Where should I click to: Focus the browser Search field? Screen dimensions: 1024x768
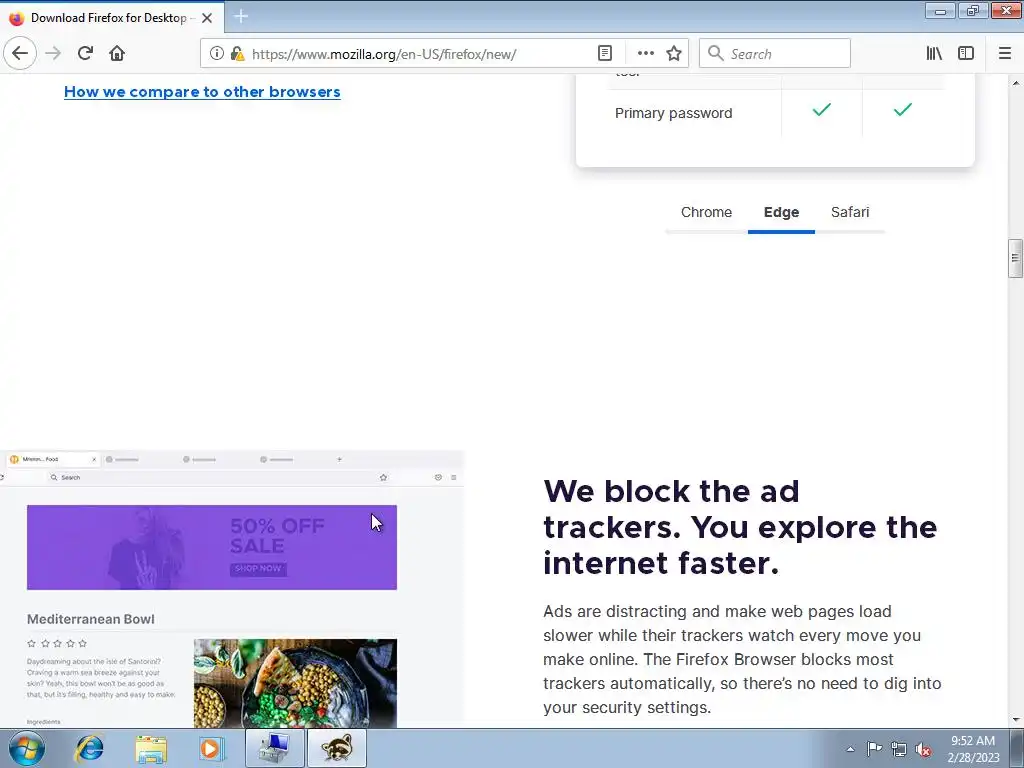click(775, 53)
